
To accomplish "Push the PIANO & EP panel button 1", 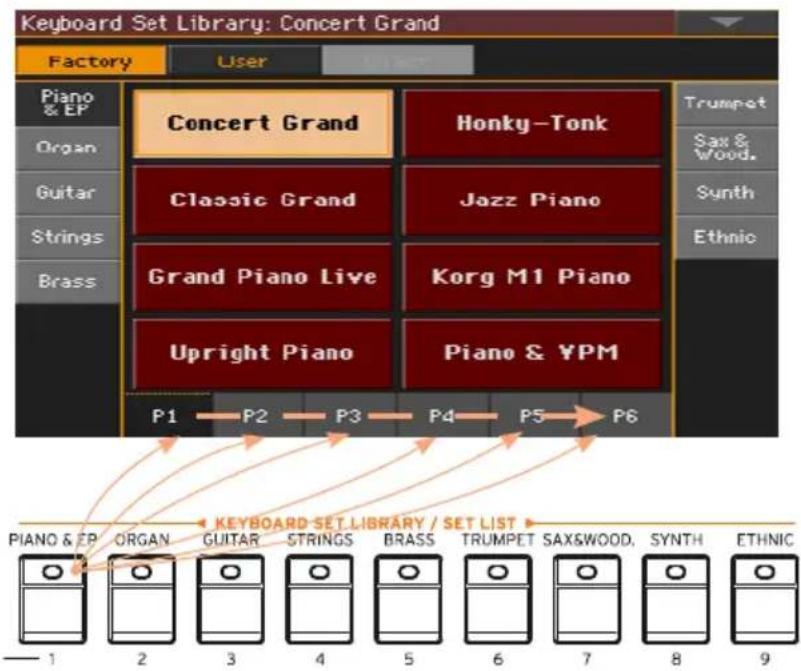I will point(53,599).
